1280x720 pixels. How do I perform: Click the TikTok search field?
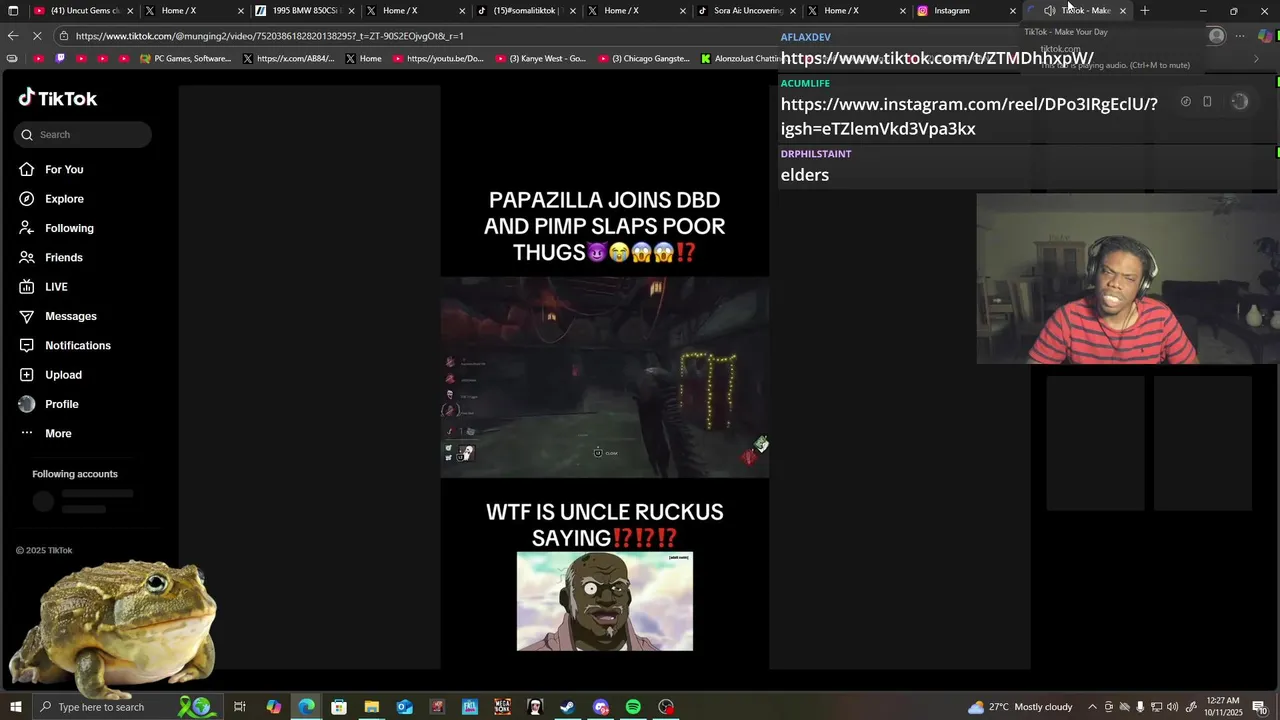coord(83,134)
